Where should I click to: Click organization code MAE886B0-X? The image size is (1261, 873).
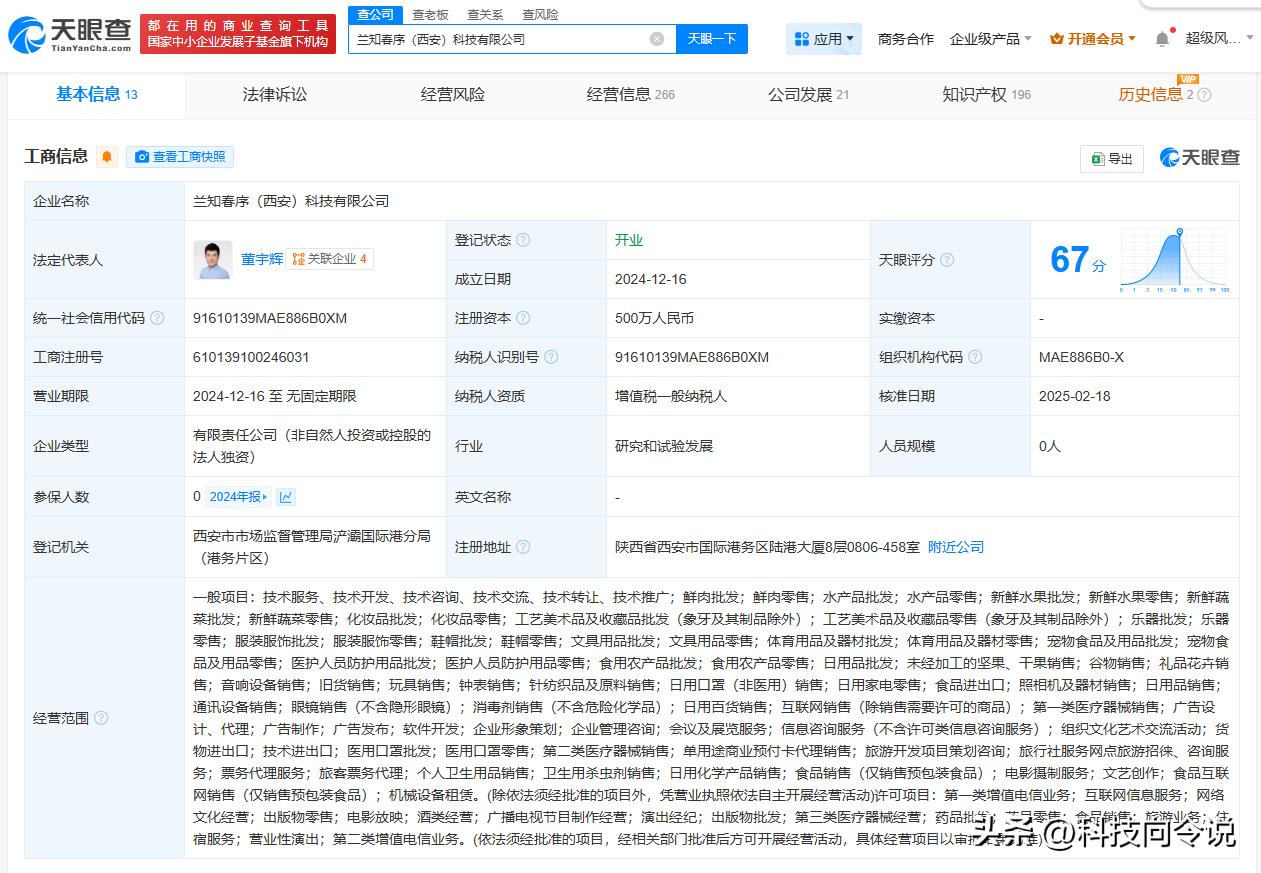coord(1082,357)
